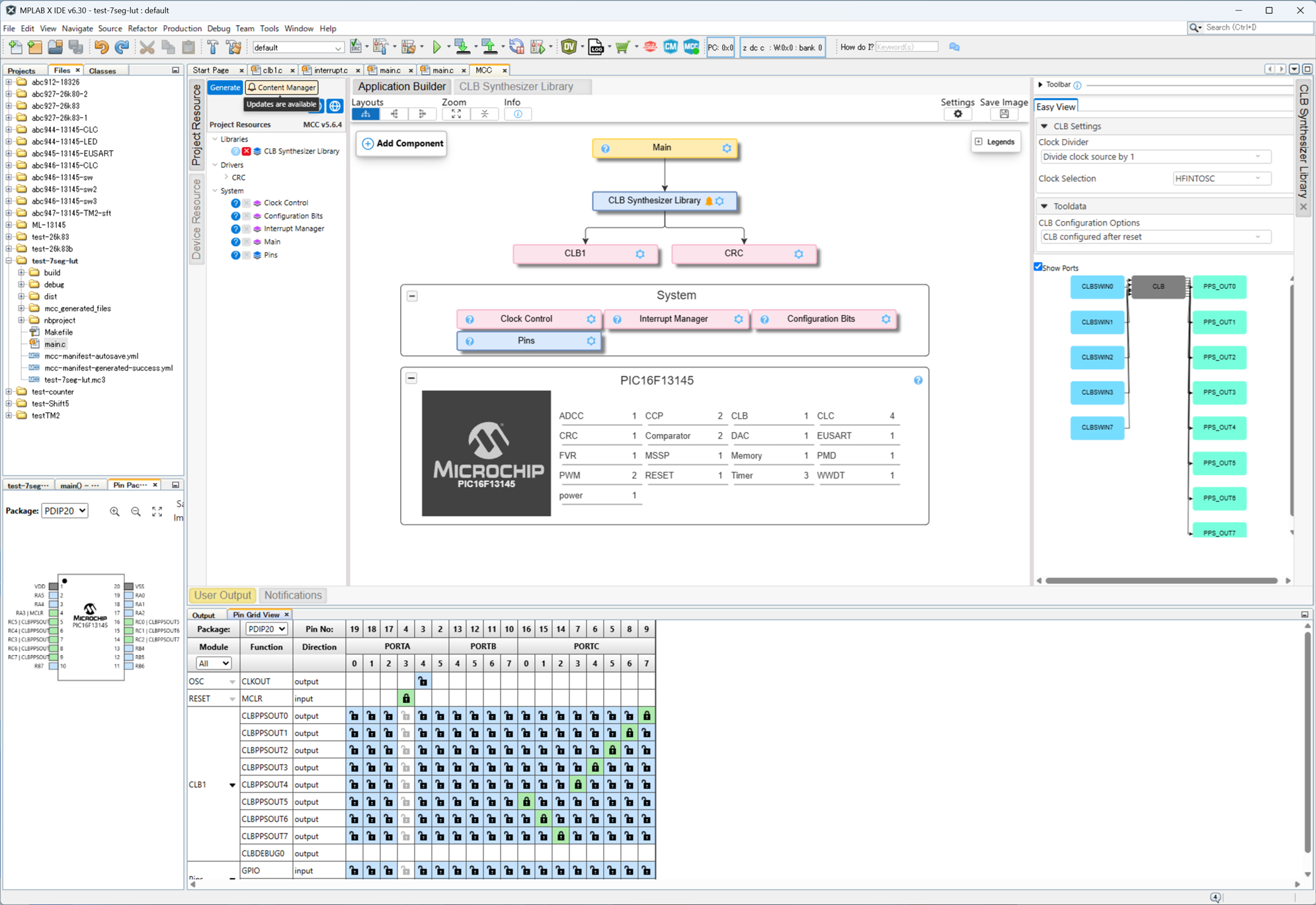1316x905 pixels.
Task: Open the Module 'All' filter dropdown
Action: pos(213,664)
